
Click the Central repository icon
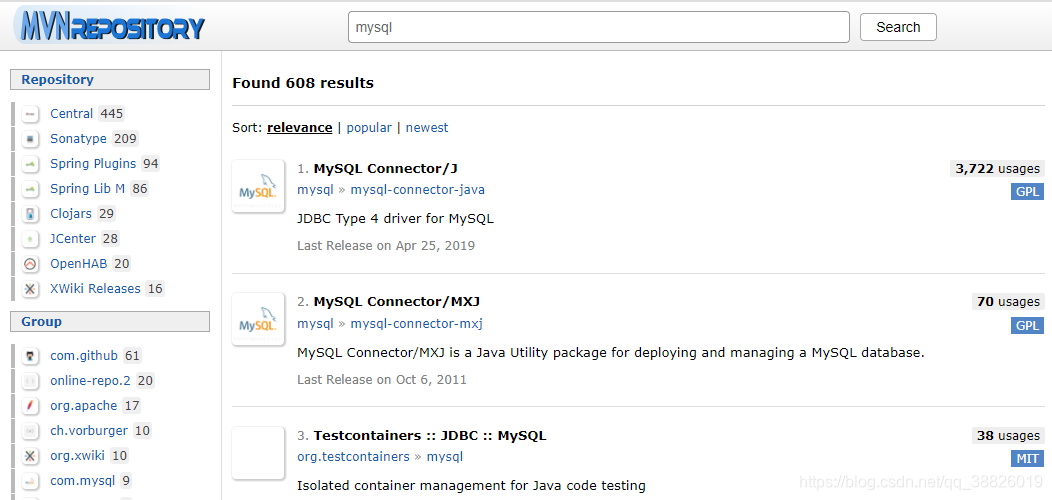click(30, 114)
